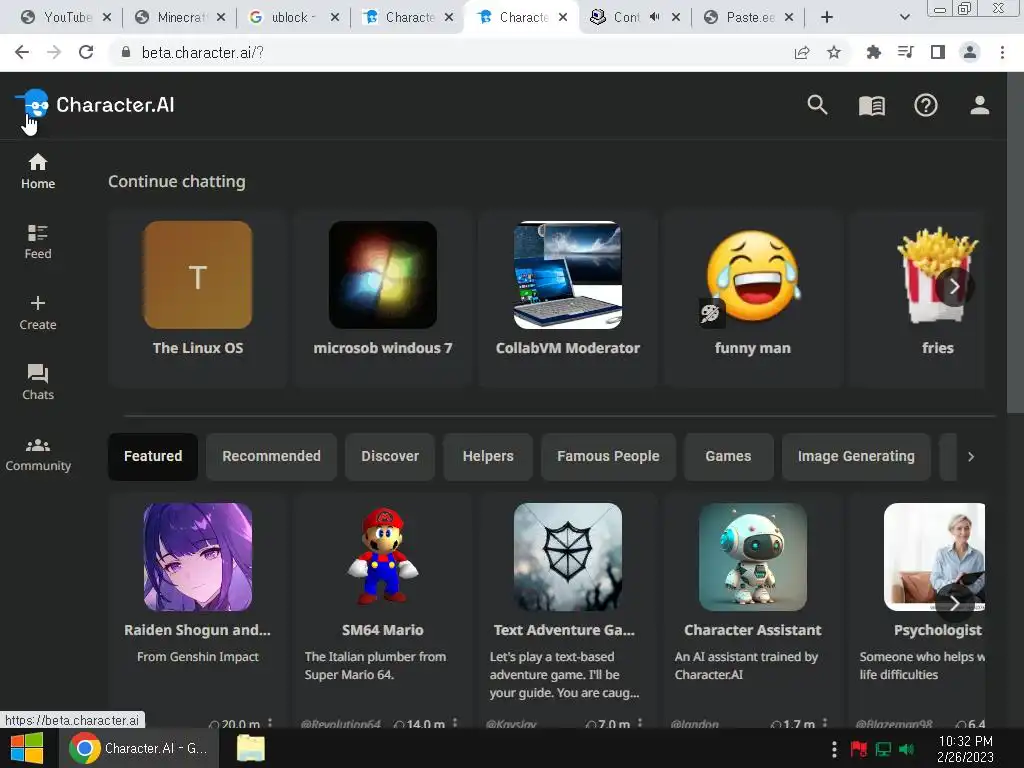The image size is (1024, 768).
Task: Open the Chrome profile avatar
Action: 970,52
